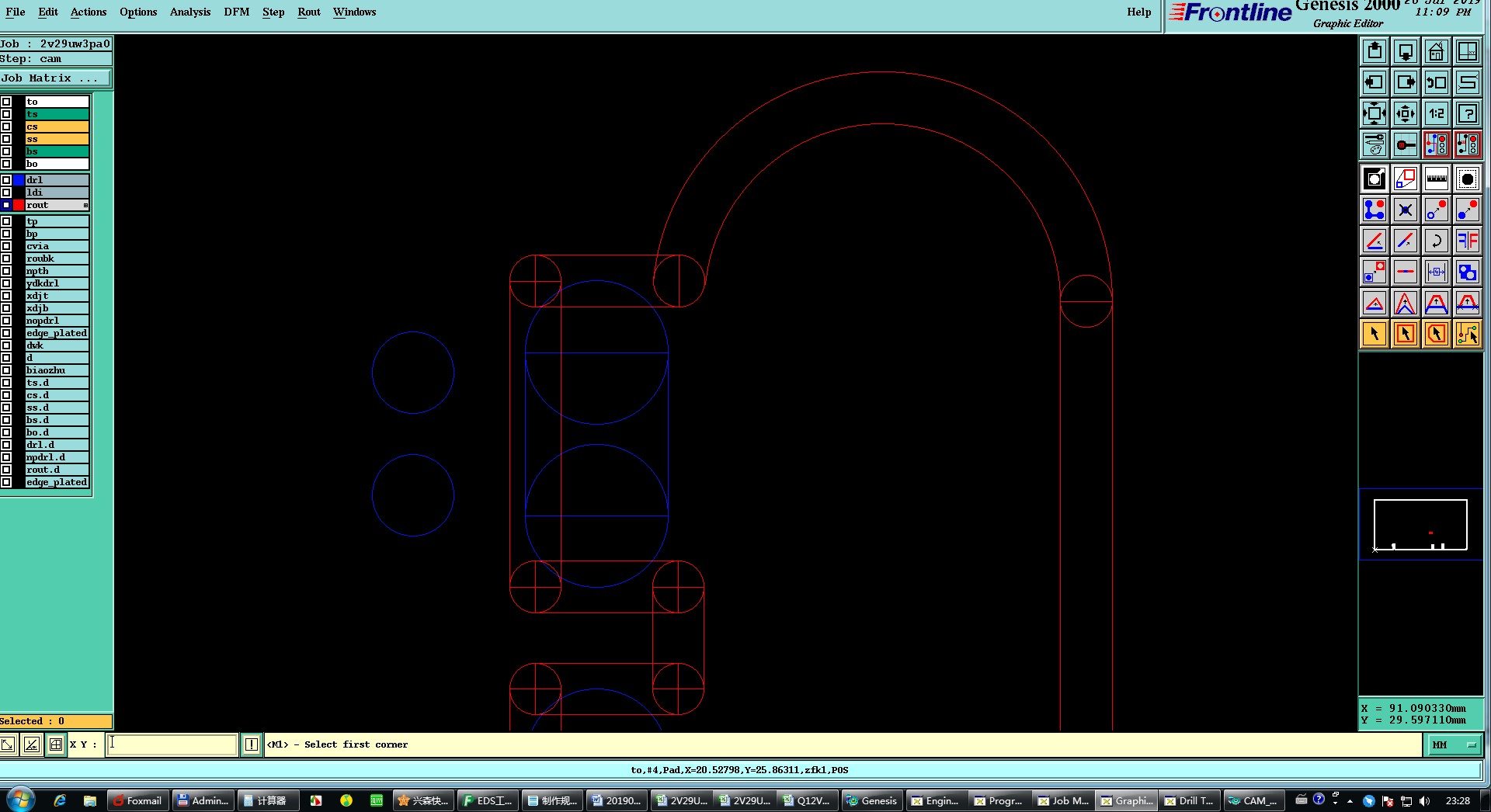Click the pan down view icon

(x=1406, y=51)
